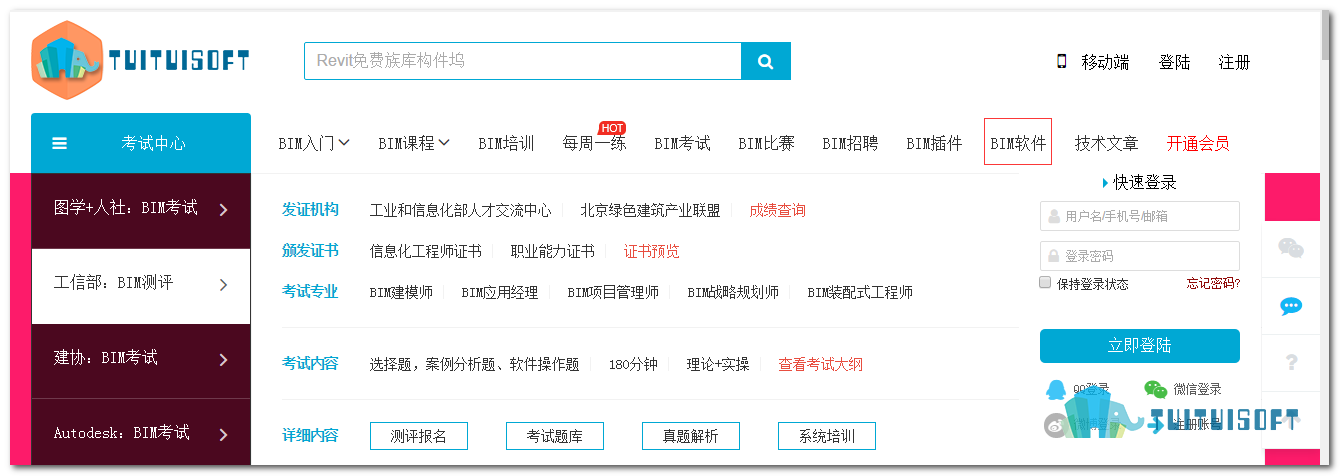Click the 考试题库 button
This screenshot has width=1340, height=476.
coord(554,436)
